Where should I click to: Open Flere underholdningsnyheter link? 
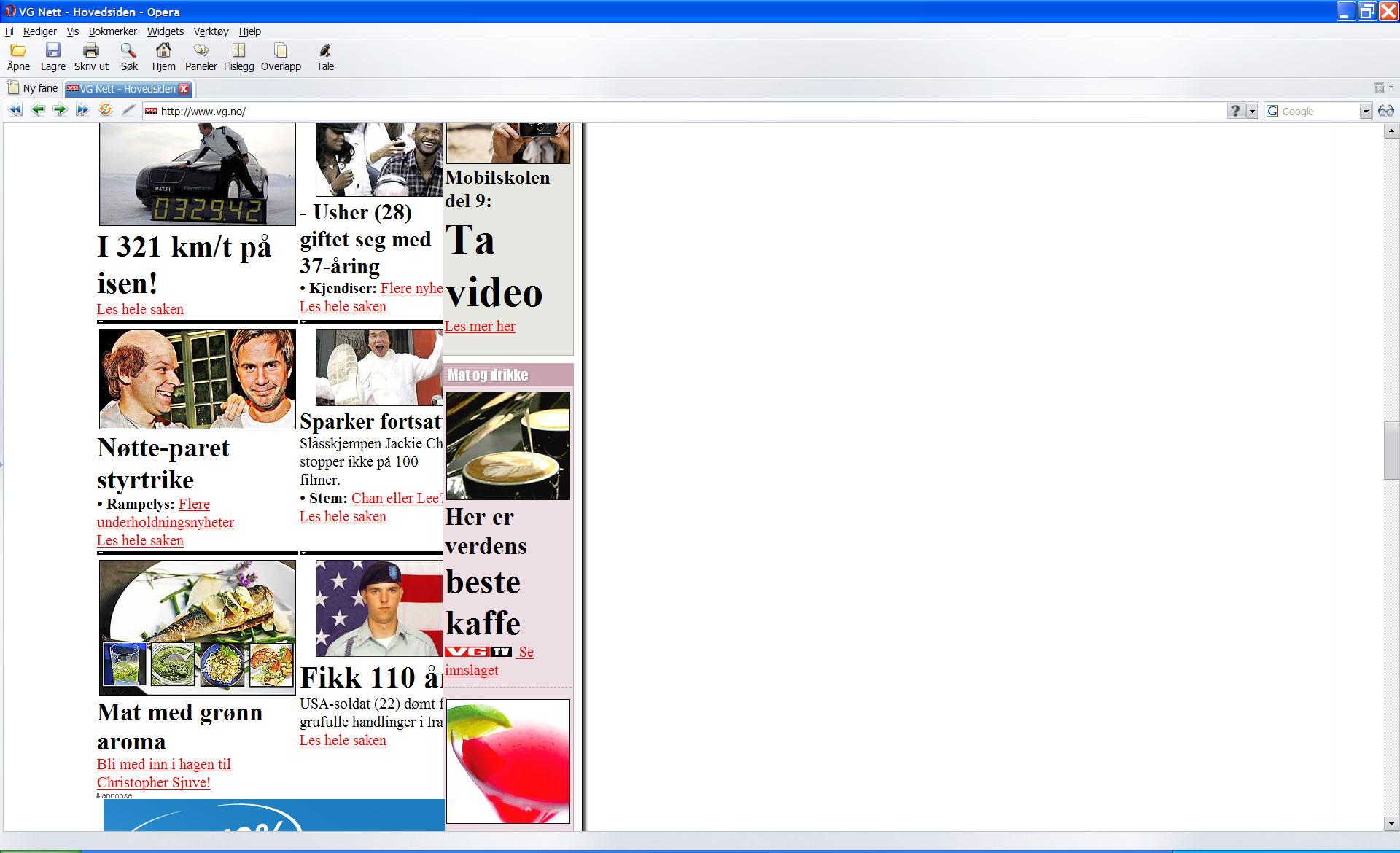click(166, 513)
